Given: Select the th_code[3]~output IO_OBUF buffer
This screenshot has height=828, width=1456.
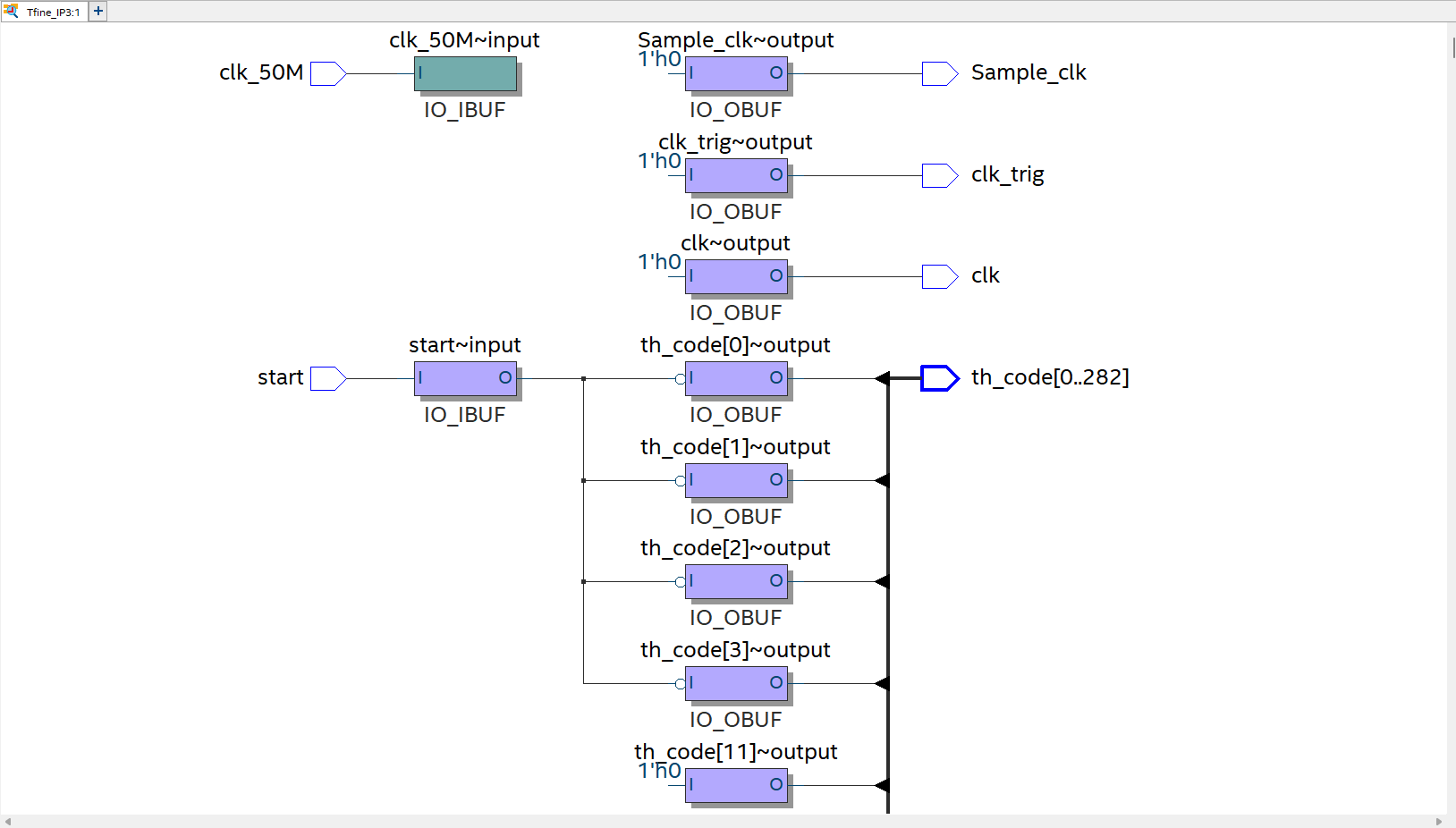Looking at the screenshot, I should [736, 683].
